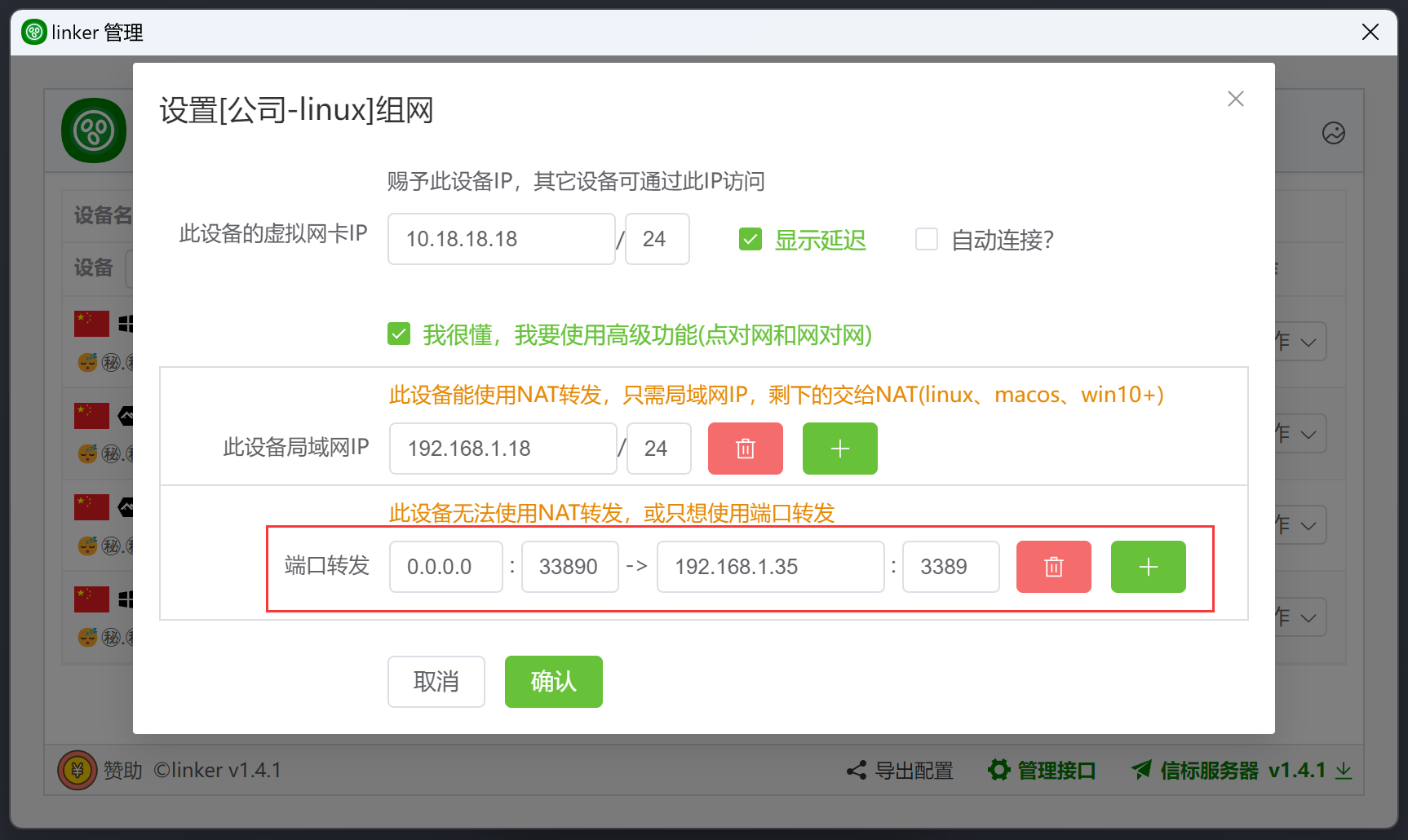Edit the target port field 3389
The image size is (1408, 840).
pyautogui.click(x=951, y=567)
